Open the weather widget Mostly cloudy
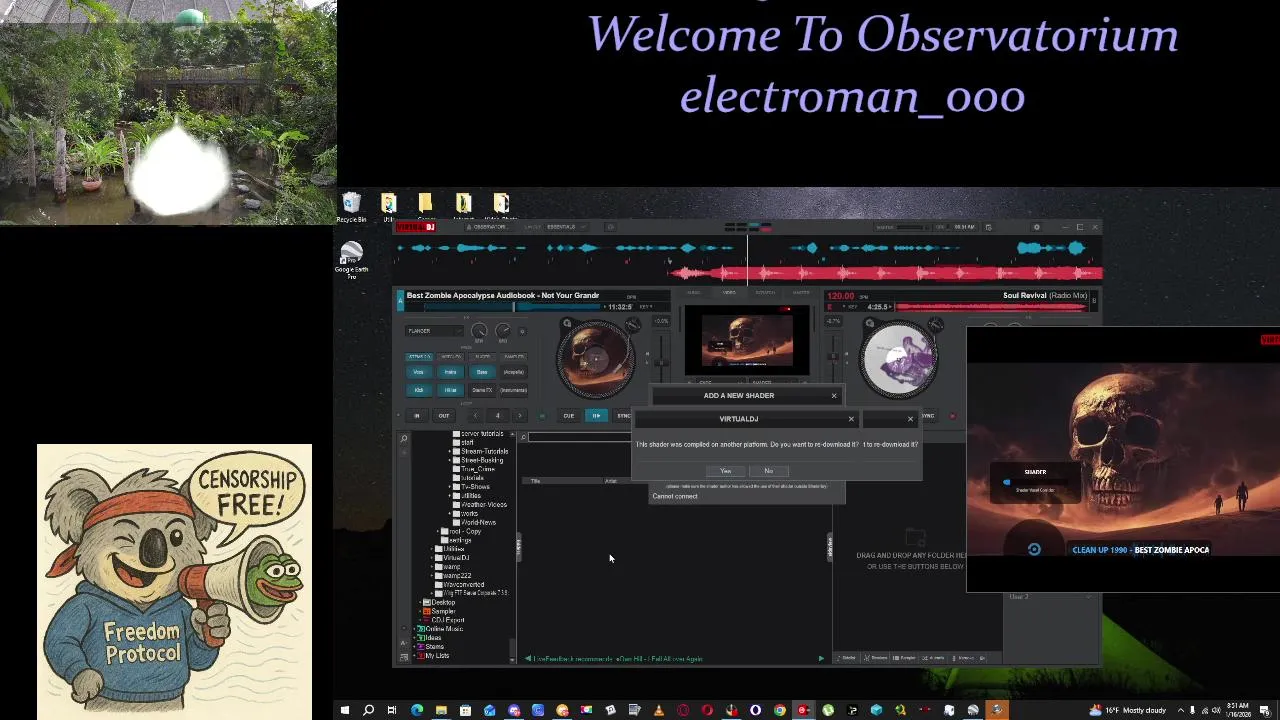The width and height of the screenshot is (1280, 720). click(x=1127, y=710)
